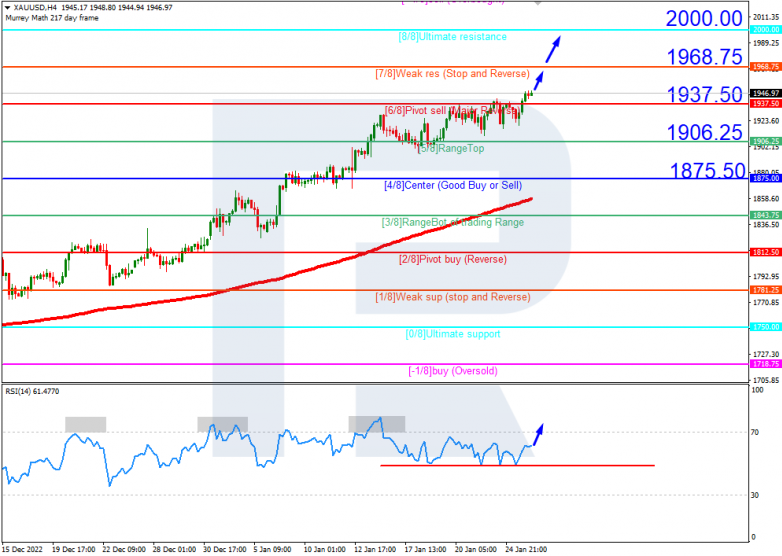Select the [4/8]Center (Good Buy or Sell) label

(453, 185)
